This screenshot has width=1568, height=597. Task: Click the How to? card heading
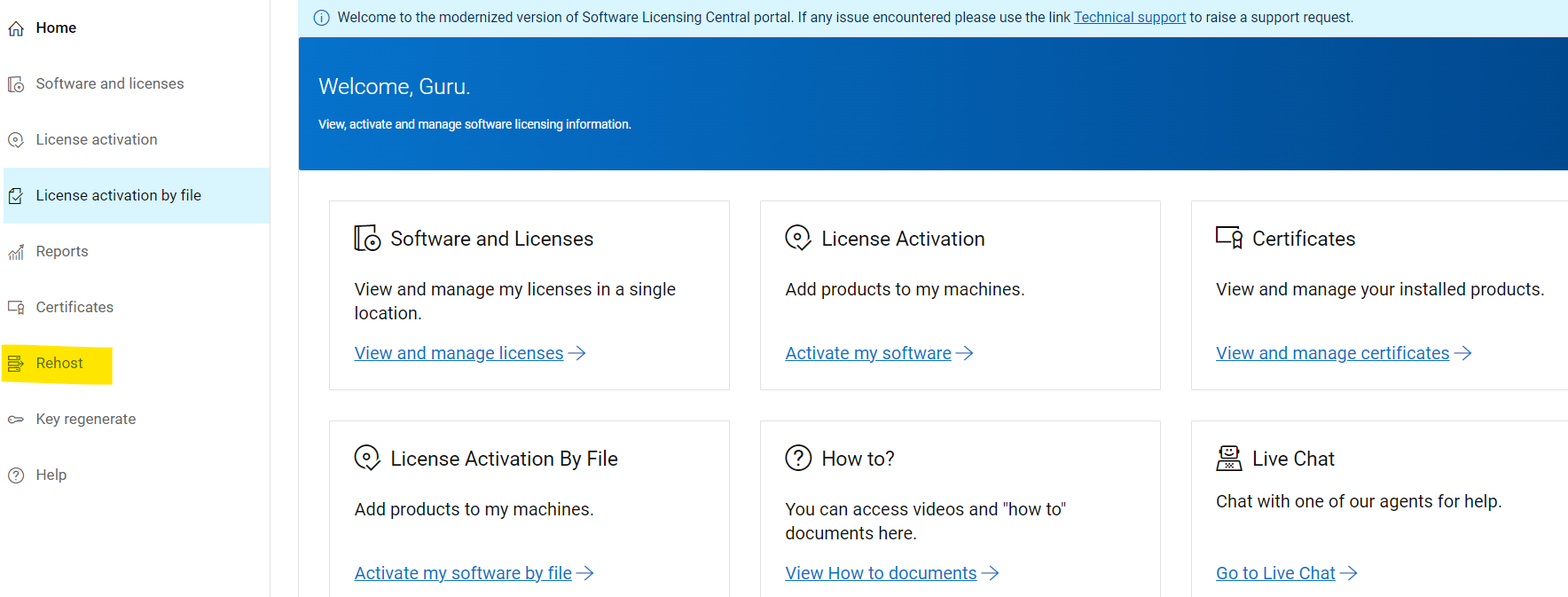coord(858,459)
